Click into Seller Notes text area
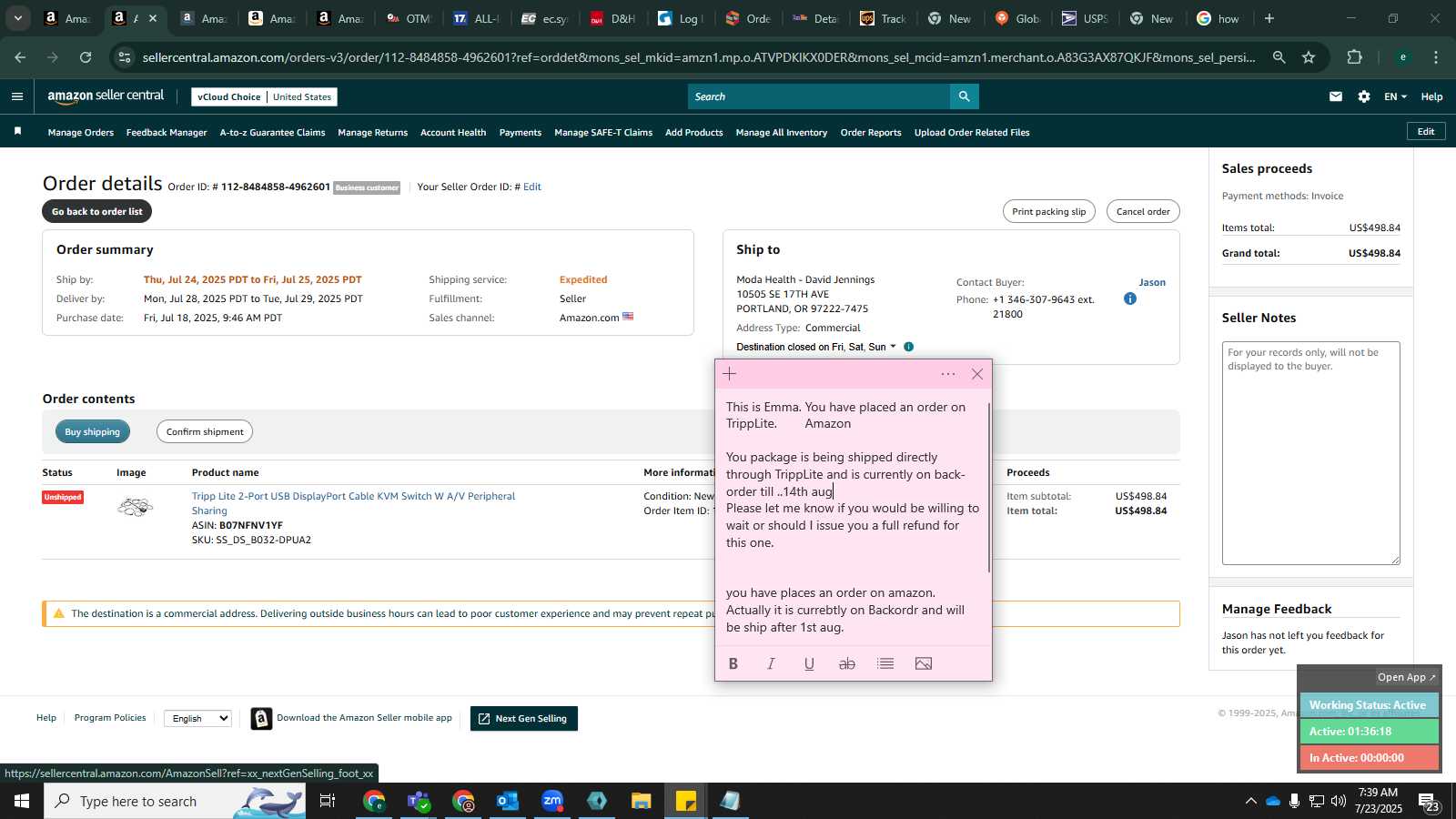This screenshot has height=819, width=1456. click(x=1310, y=453)
